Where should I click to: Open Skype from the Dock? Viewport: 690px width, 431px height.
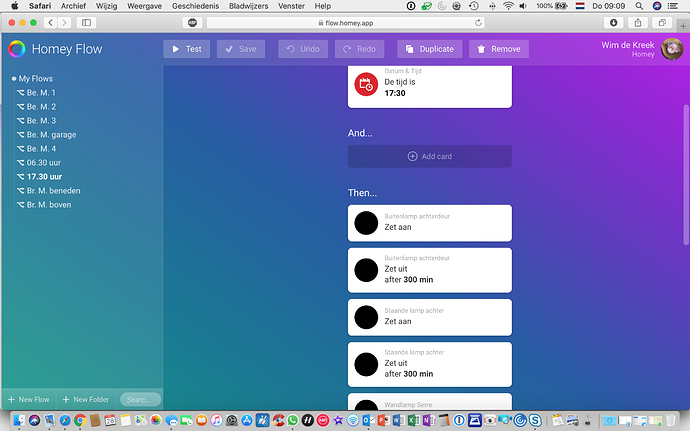point(535,420)
